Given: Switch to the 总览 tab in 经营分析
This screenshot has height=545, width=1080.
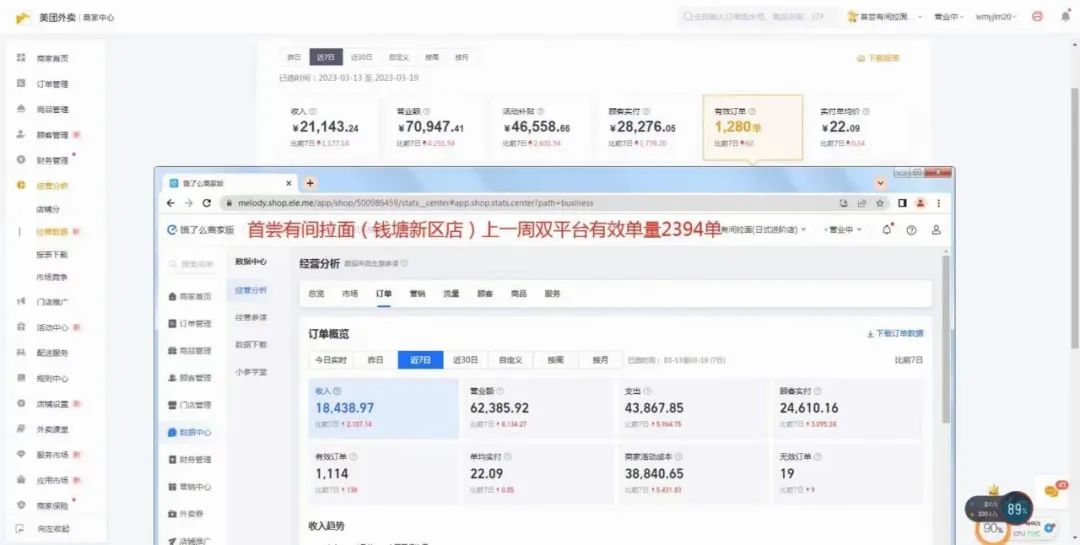Looking at the screenshot, I should coord(316,294).
